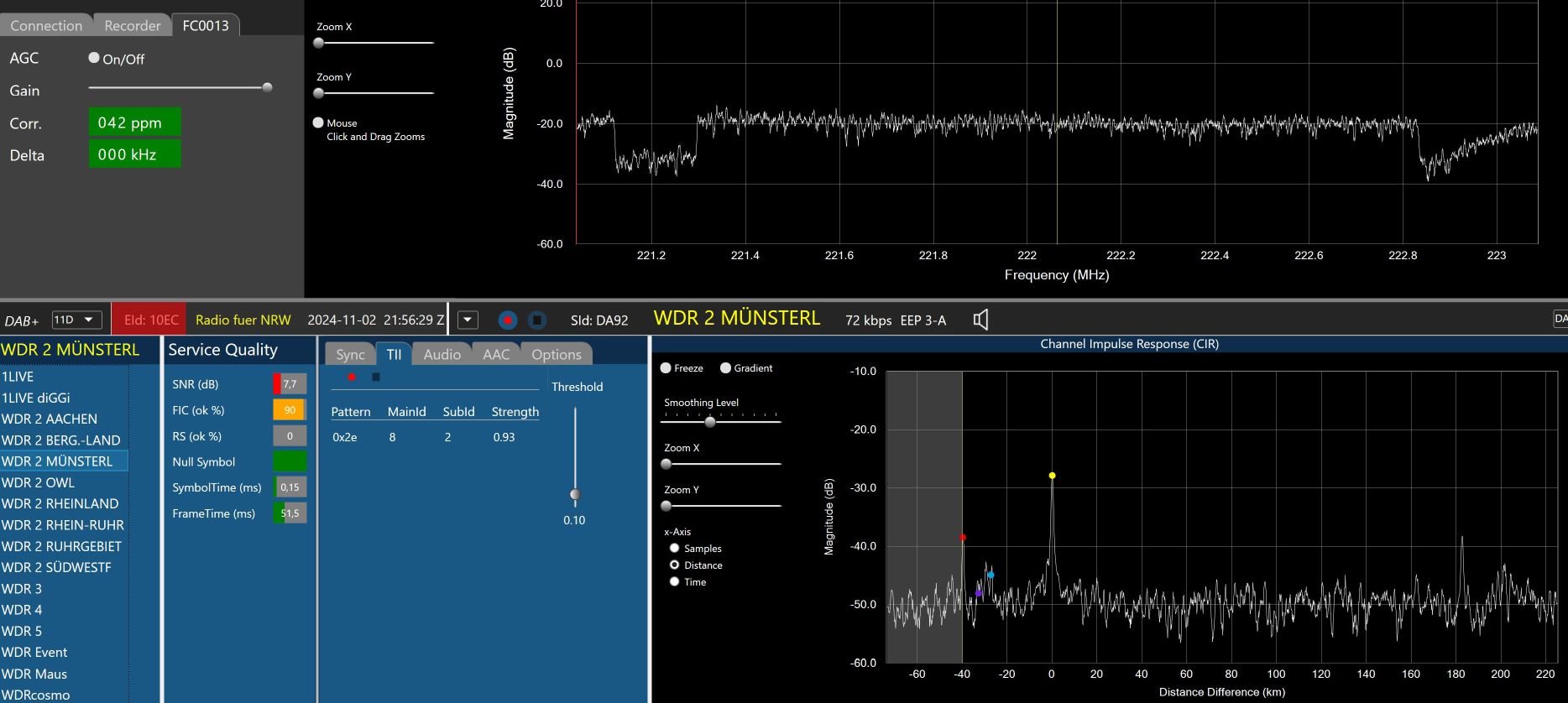Click the Corr. 042 ppm field

tap(134, 122)
